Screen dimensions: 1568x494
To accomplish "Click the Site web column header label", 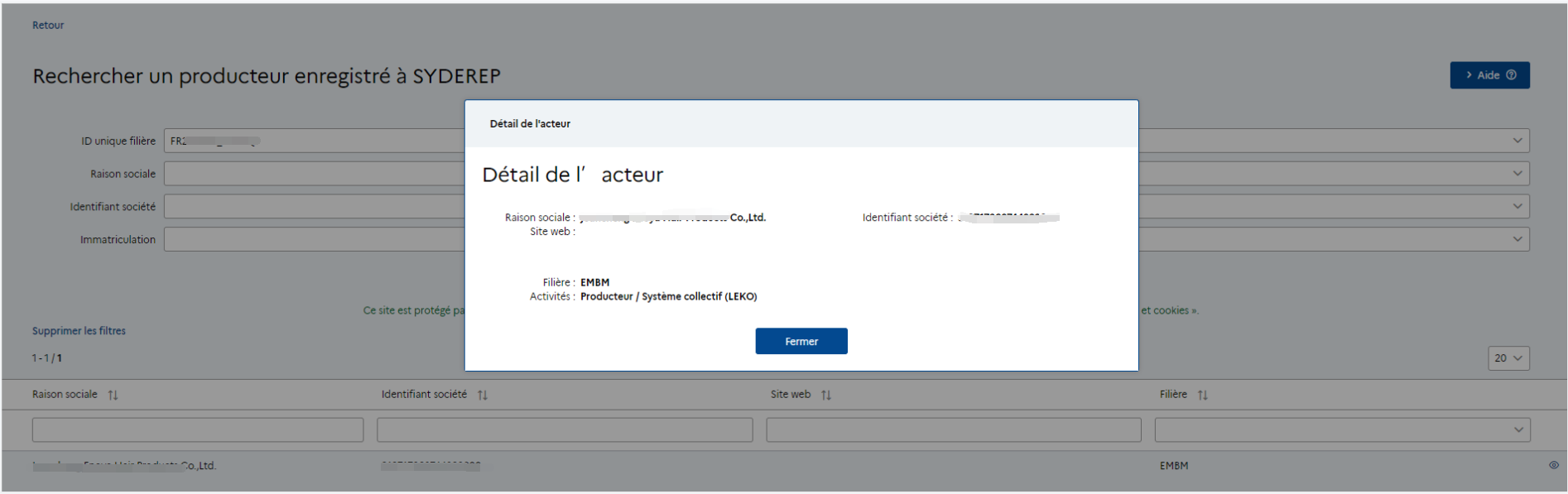I will click(791, 395).
